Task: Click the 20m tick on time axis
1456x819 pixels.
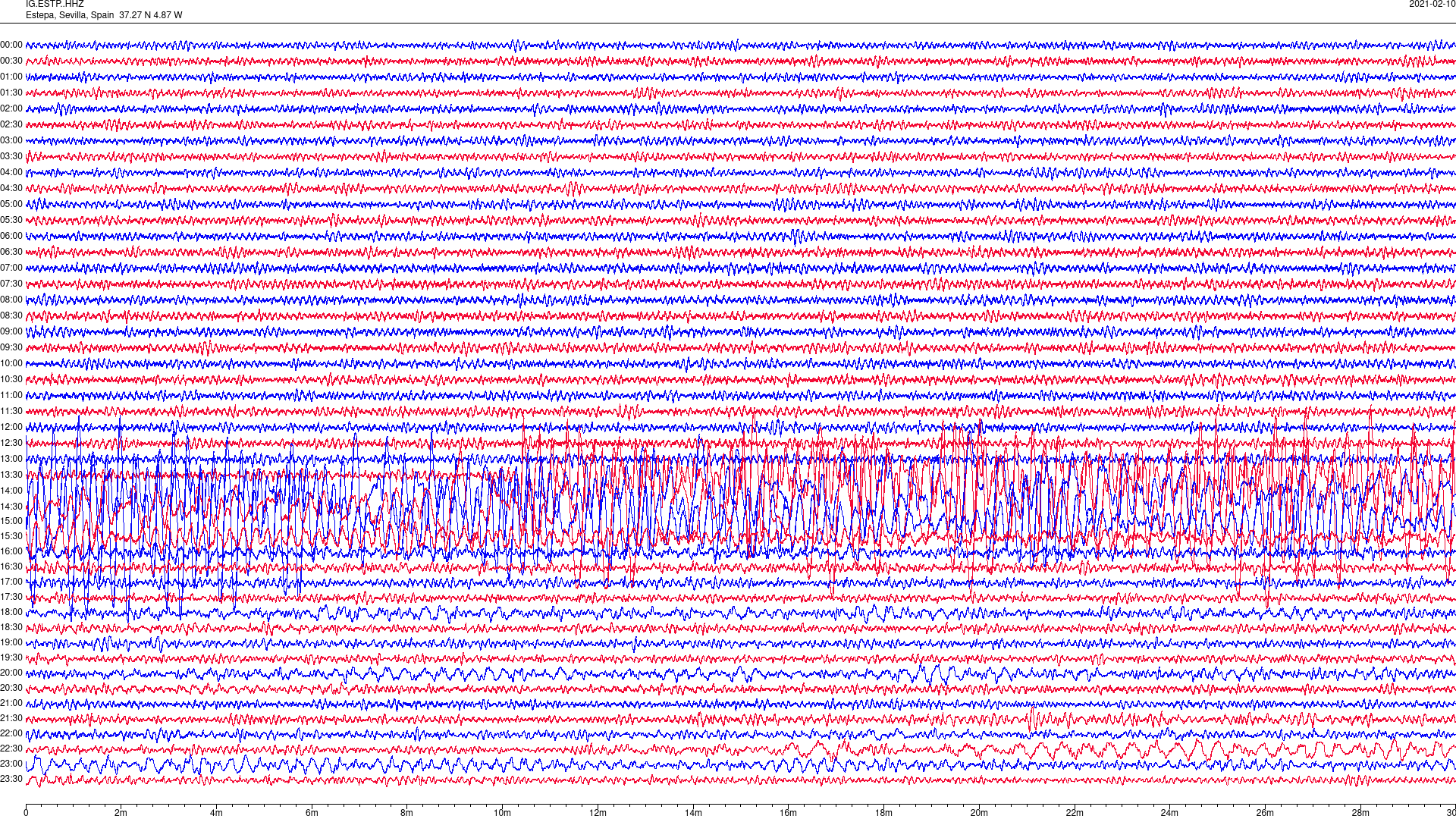Action: [979, 813]
